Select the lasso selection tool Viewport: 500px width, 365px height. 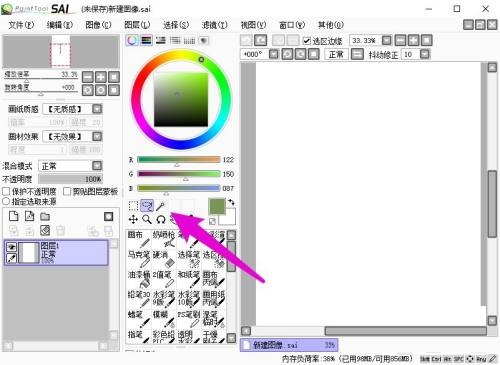(x=147, y=206)
